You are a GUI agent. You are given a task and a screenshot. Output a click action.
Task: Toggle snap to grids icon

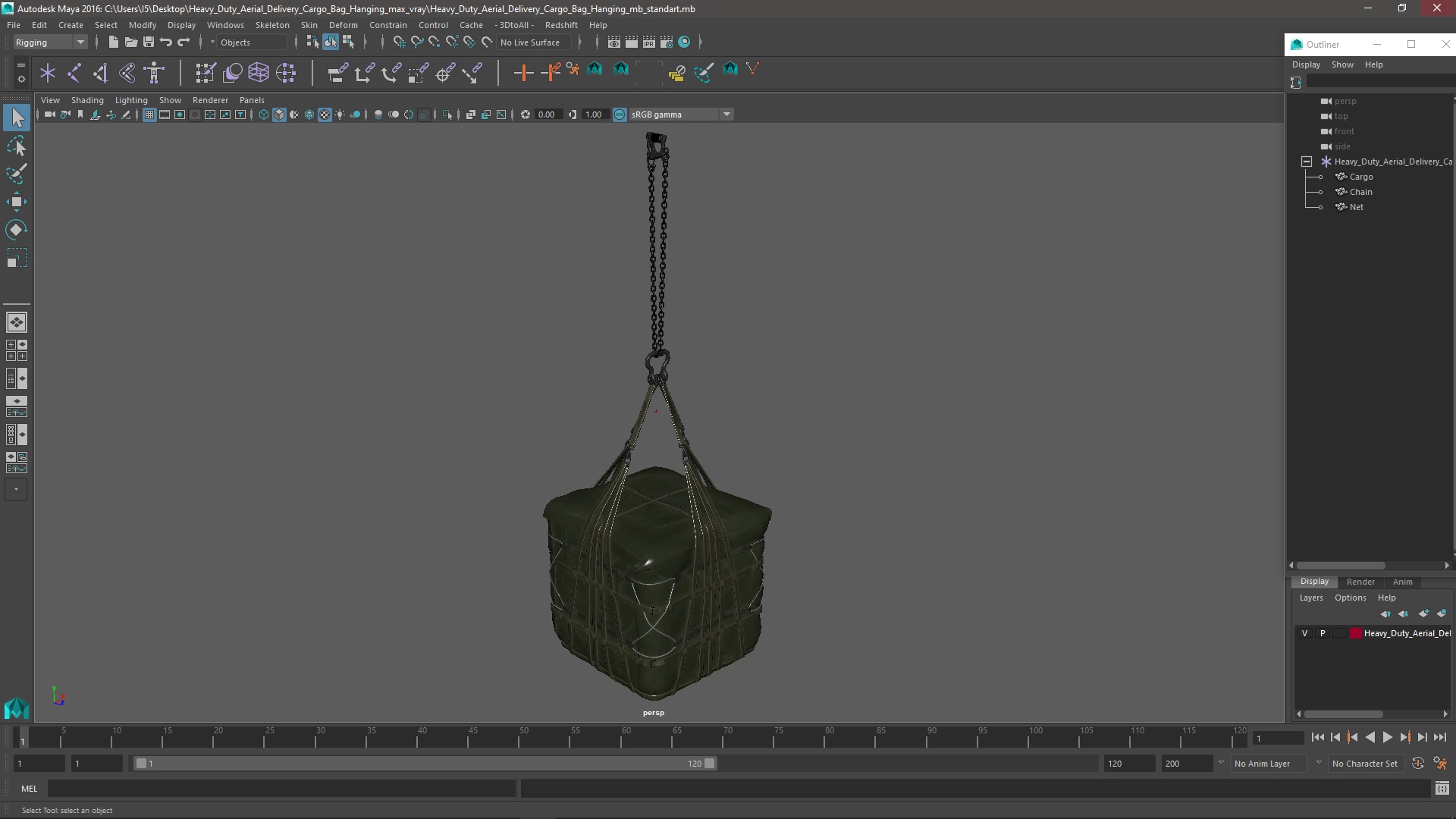[x=399, y=42]
